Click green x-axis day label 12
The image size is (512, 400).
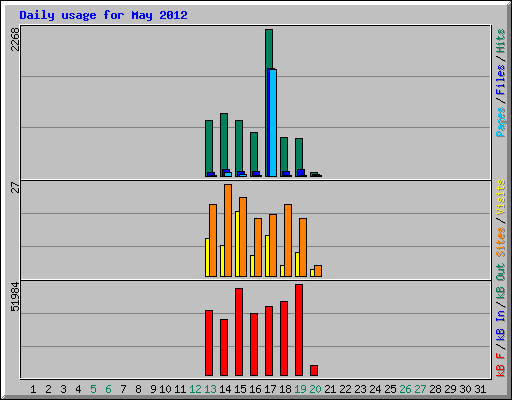195,389
